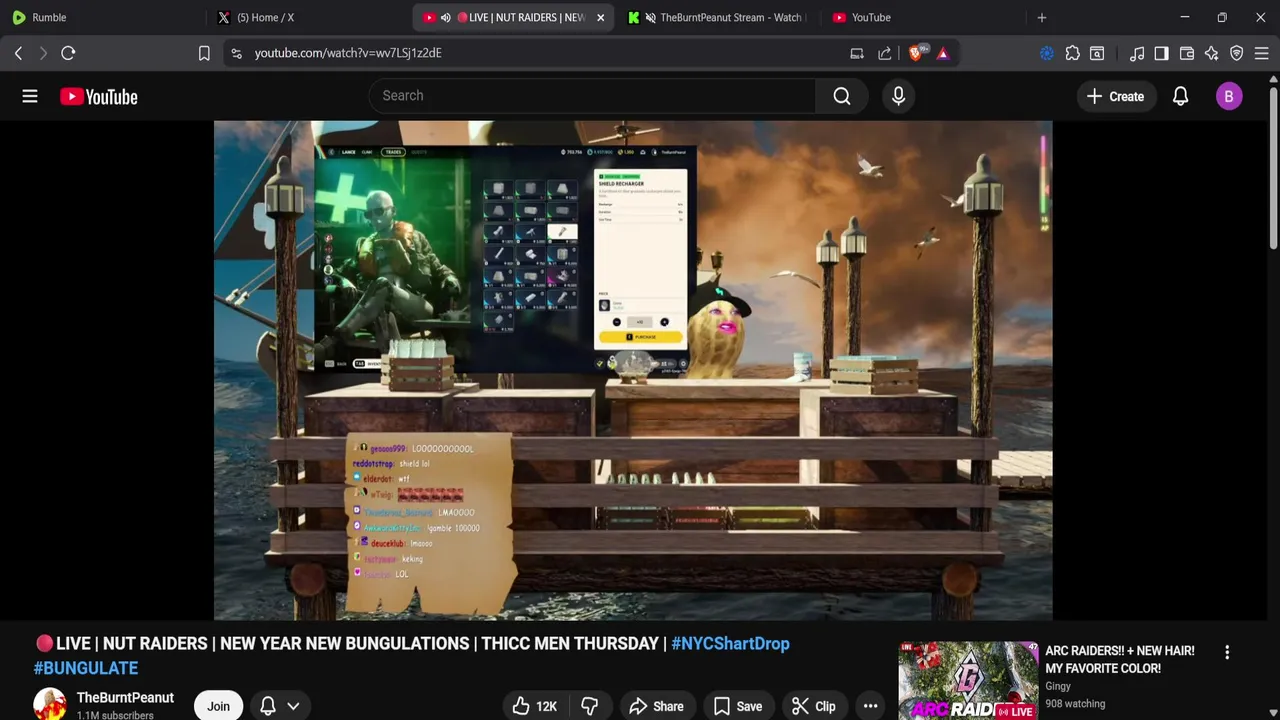
Task: Open Leo AI sparkle icon
Action: pos(1212,53)
